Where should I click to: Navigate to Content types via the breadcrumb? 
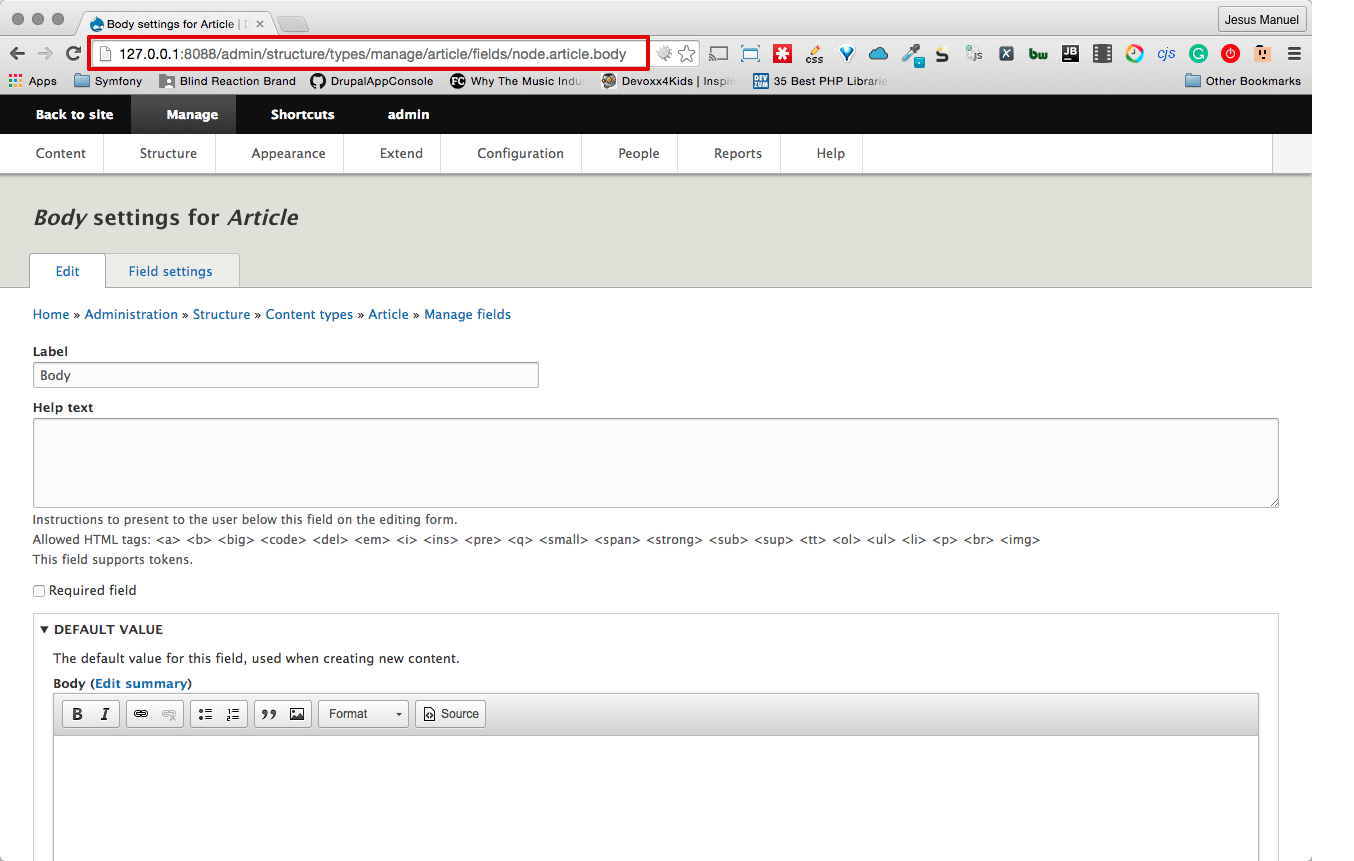tap(309, 314)
